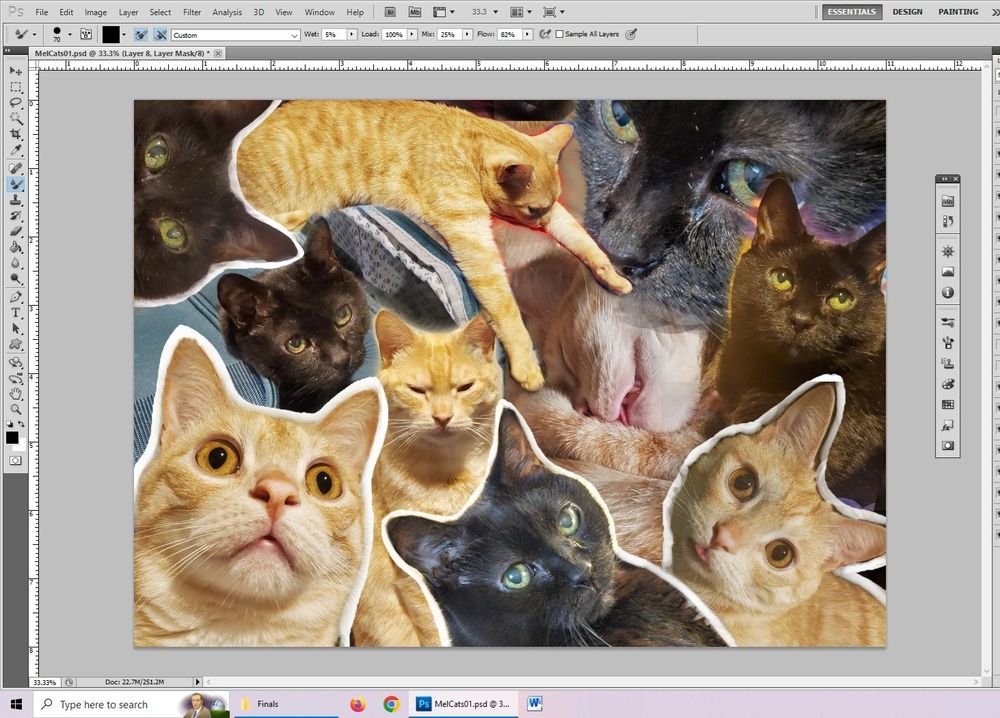
Task: Open the Filter menu
Action: (x=192, y=12)
